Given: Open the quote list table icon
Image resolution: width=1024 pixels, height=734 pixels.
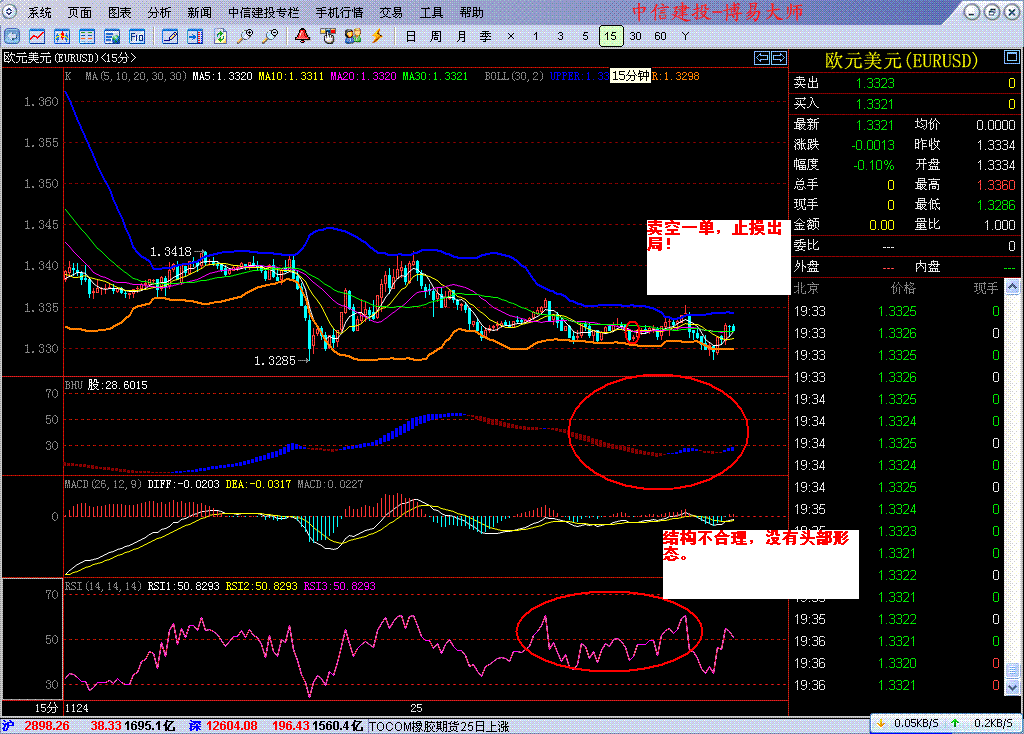Looking at the screenshot, I should pyautogui.click(x=86, y=37).
